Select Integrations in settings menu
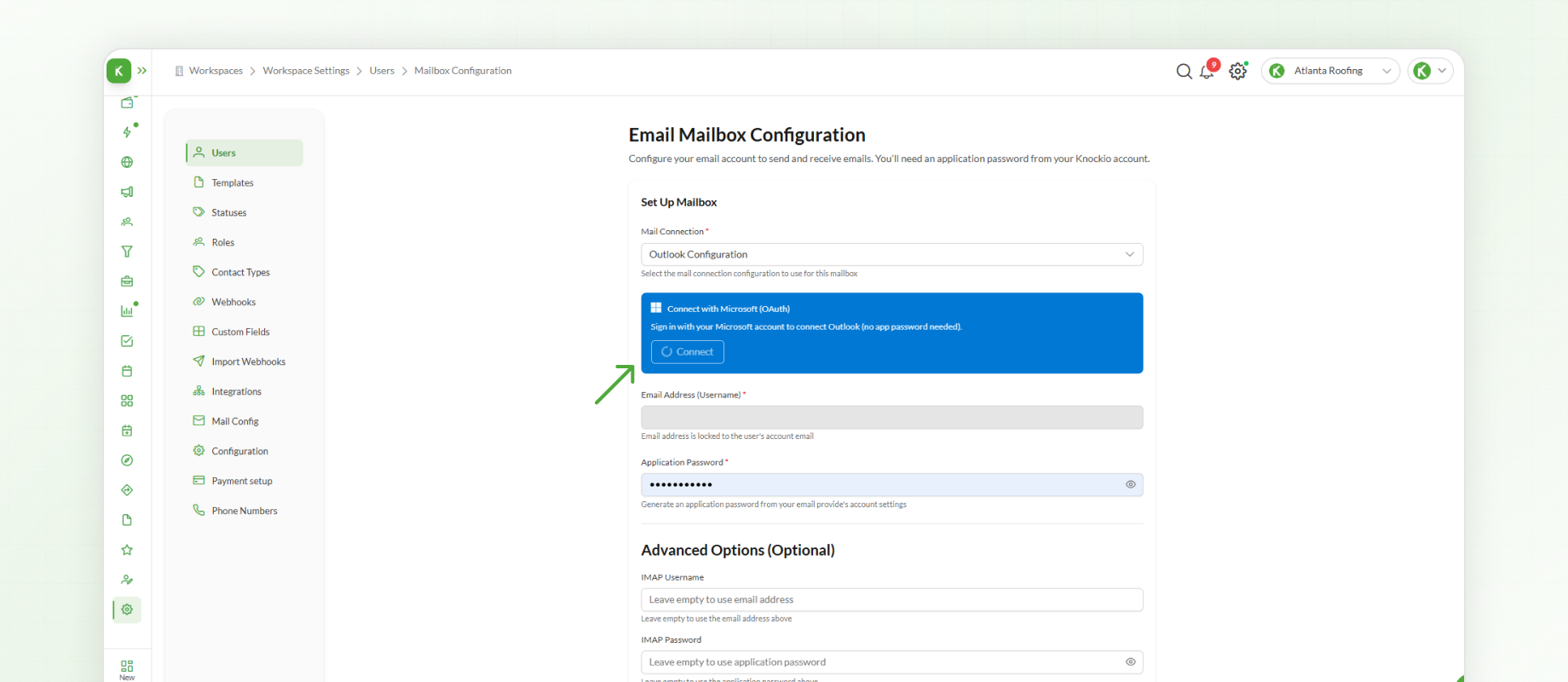The width and height of the screenshot is (1568, 682). coord(245,391)
